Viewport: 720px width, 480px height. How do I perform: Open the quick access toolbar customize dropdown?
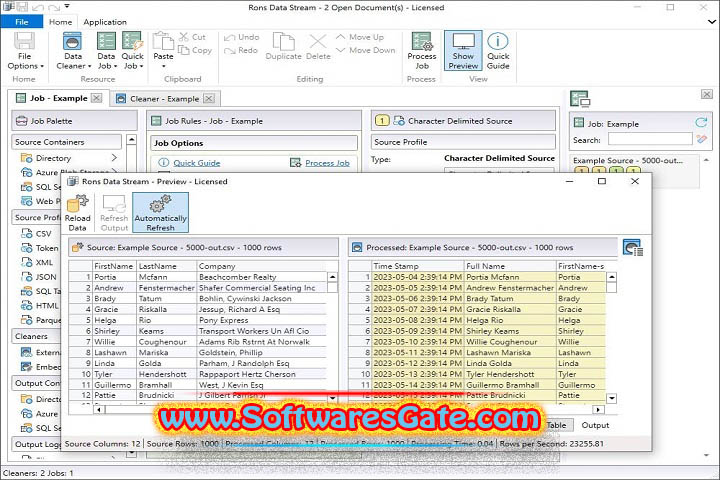coord(67,6)
